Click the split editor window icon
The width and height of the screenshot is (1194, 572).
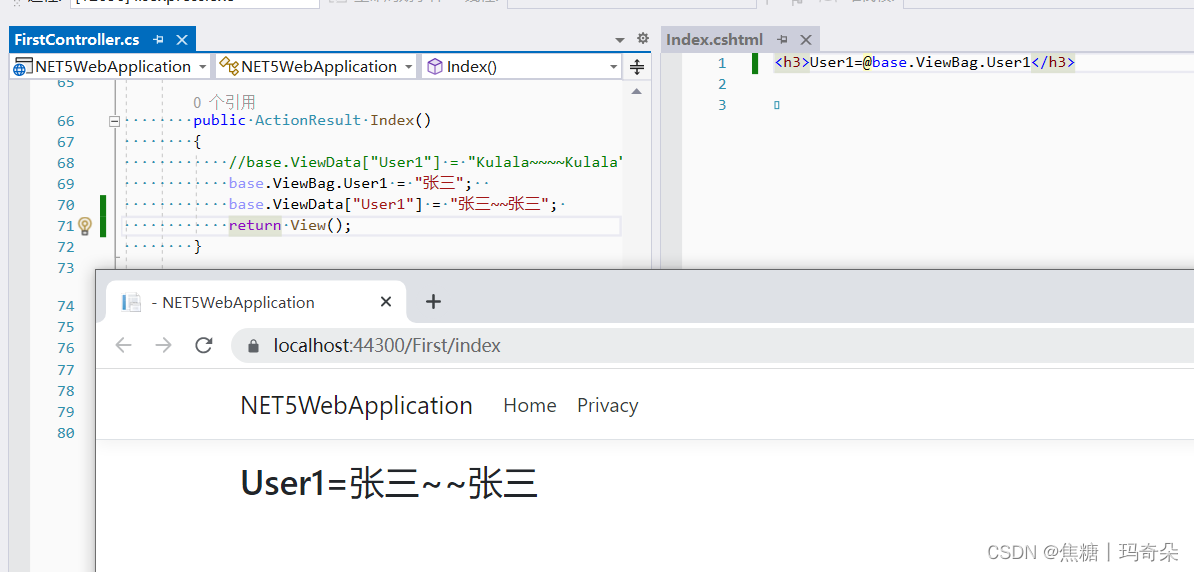pyautogui.click(x=637, y=67)
